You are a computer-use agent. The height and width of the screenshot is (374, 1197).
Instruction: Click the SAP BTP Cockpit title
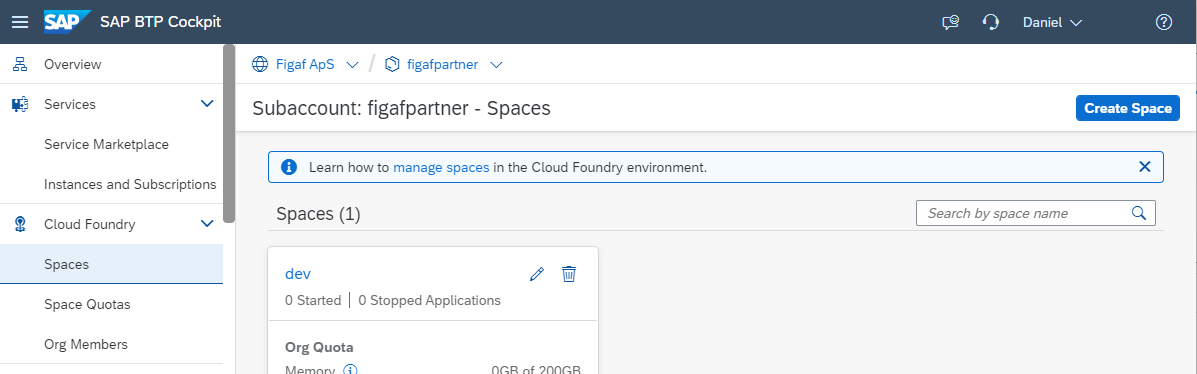click(x=160, y=22)
